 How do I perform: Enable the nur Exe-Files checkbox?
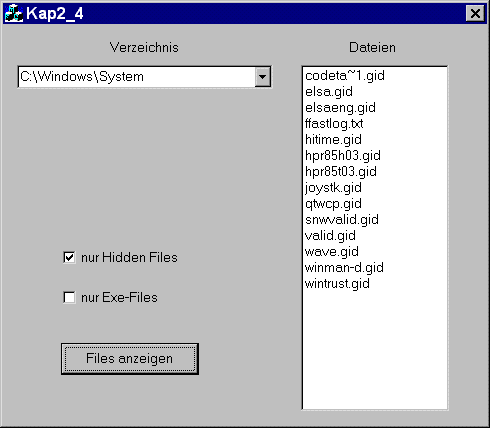click(x=69, y=297)
